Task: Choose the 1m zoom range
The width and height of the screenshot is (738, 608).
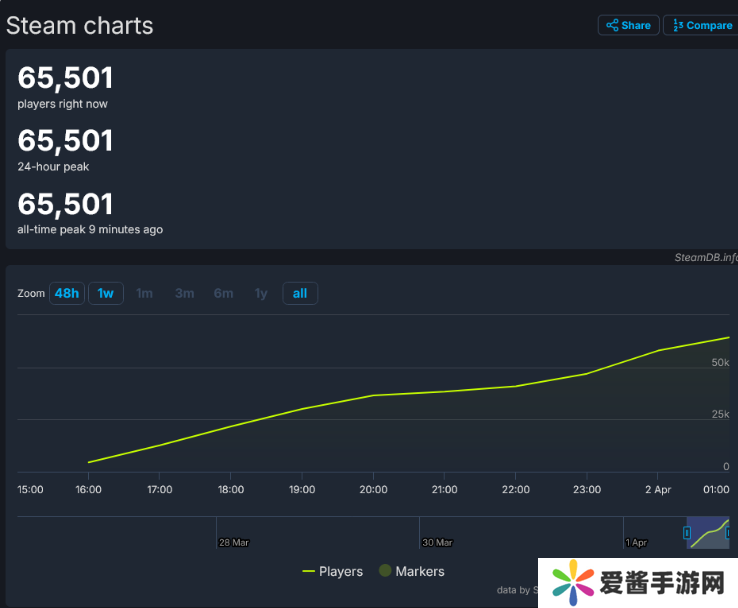Action: (145, 293)
